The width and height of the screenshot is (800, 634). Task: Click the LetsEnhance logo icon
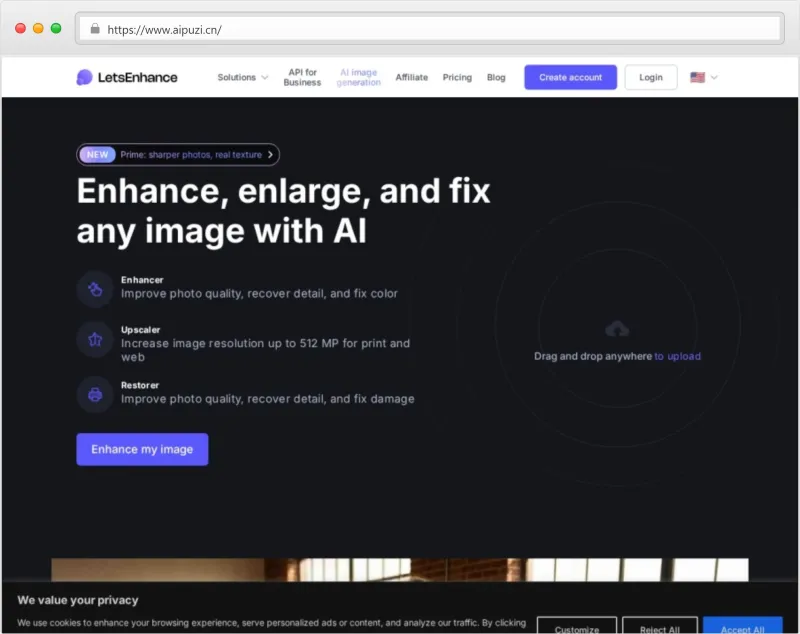[84, 78]
